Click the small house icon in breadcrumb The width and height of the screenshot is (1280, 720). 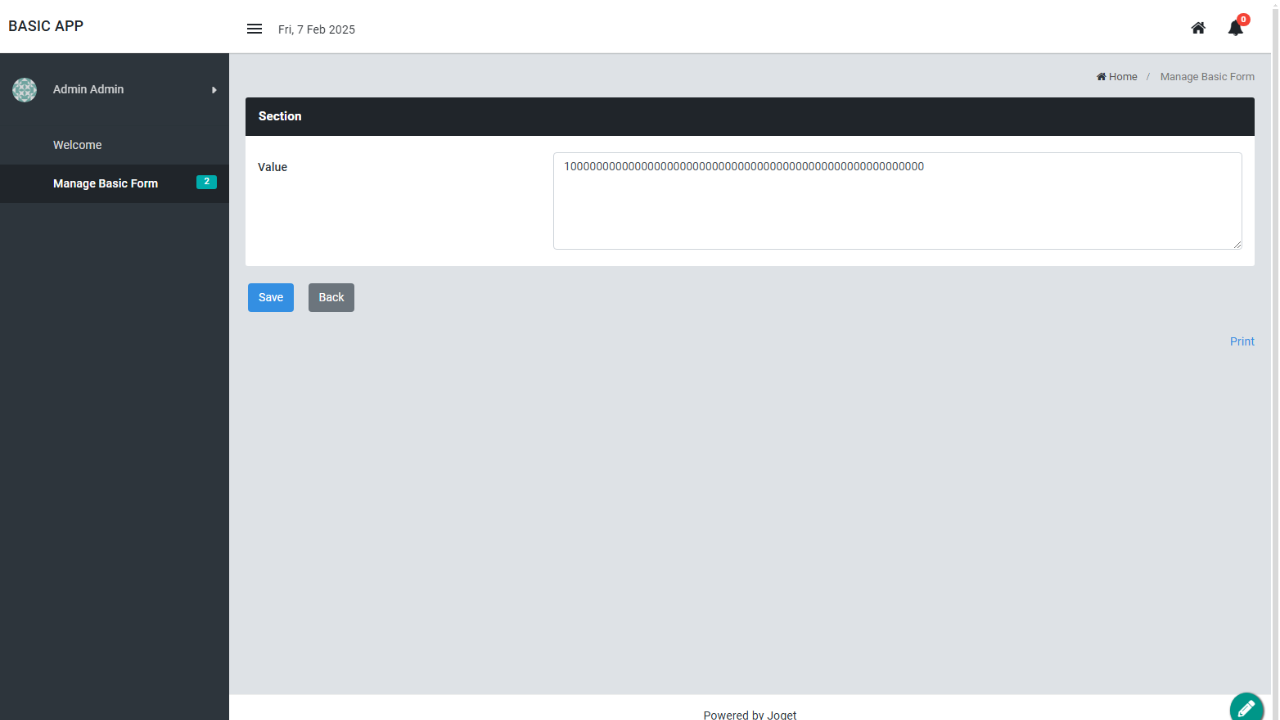(1101, 77)
